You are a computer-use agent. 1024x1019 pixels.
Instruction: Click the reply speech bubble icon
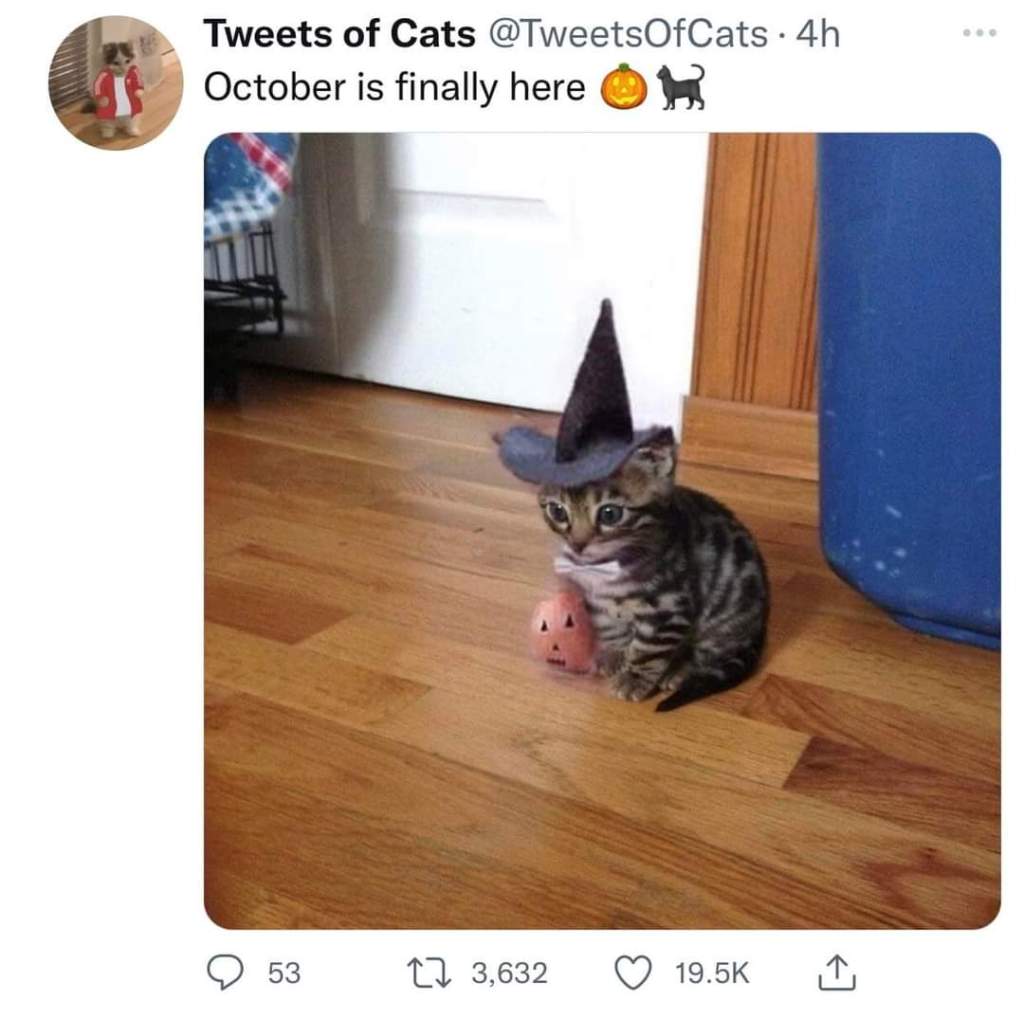(x=226, y=972)
